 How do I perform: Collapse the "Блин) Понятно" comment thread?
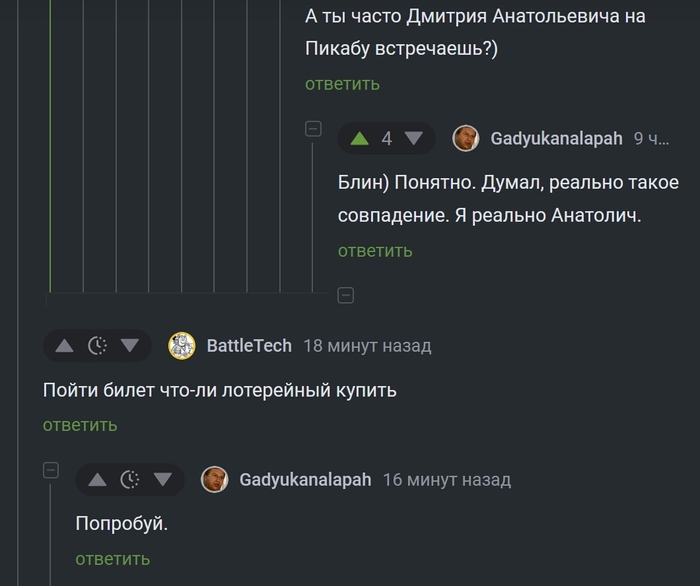coord(313,128)
